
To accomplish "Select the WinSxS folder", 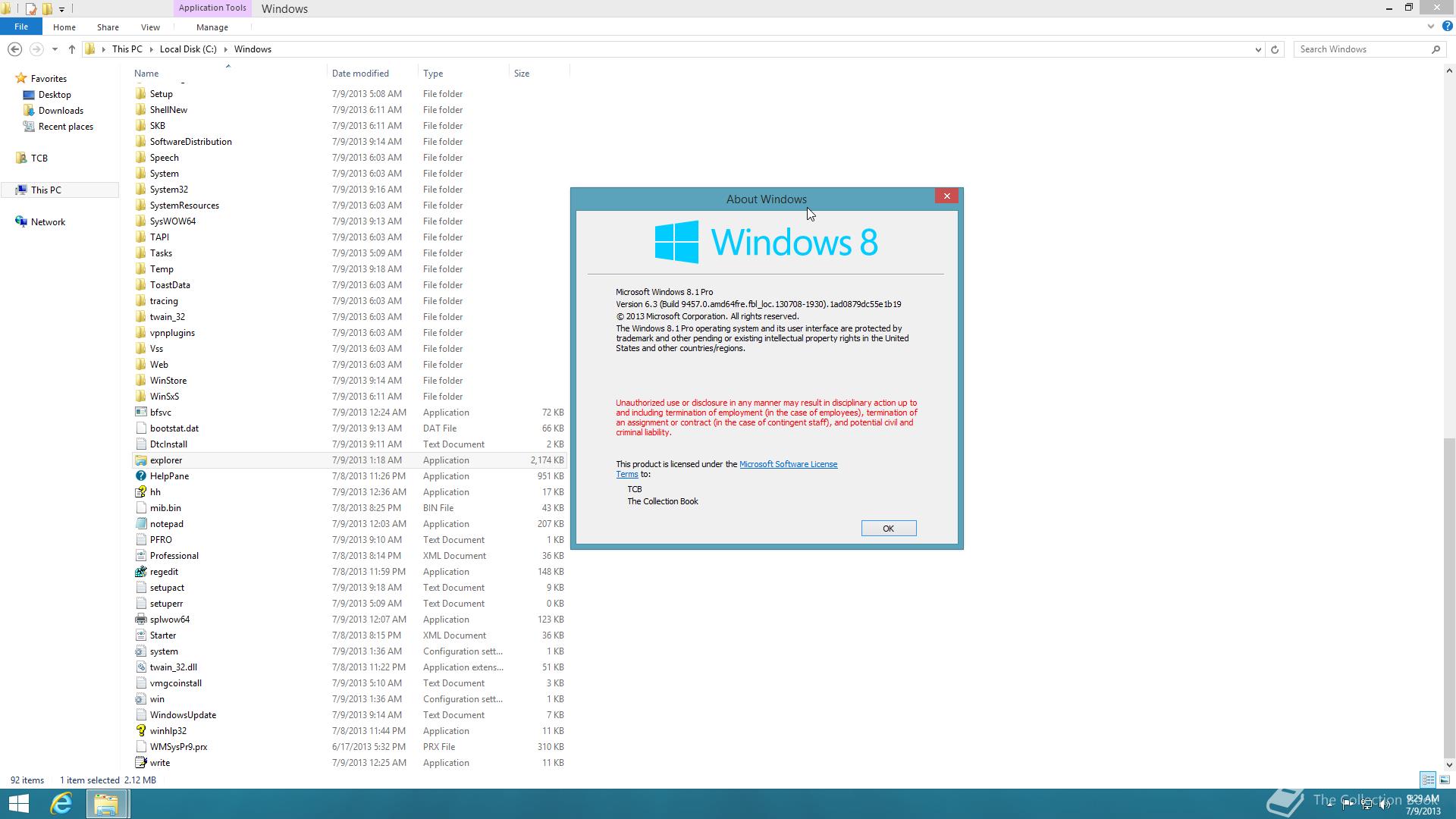I will point(164,397).
